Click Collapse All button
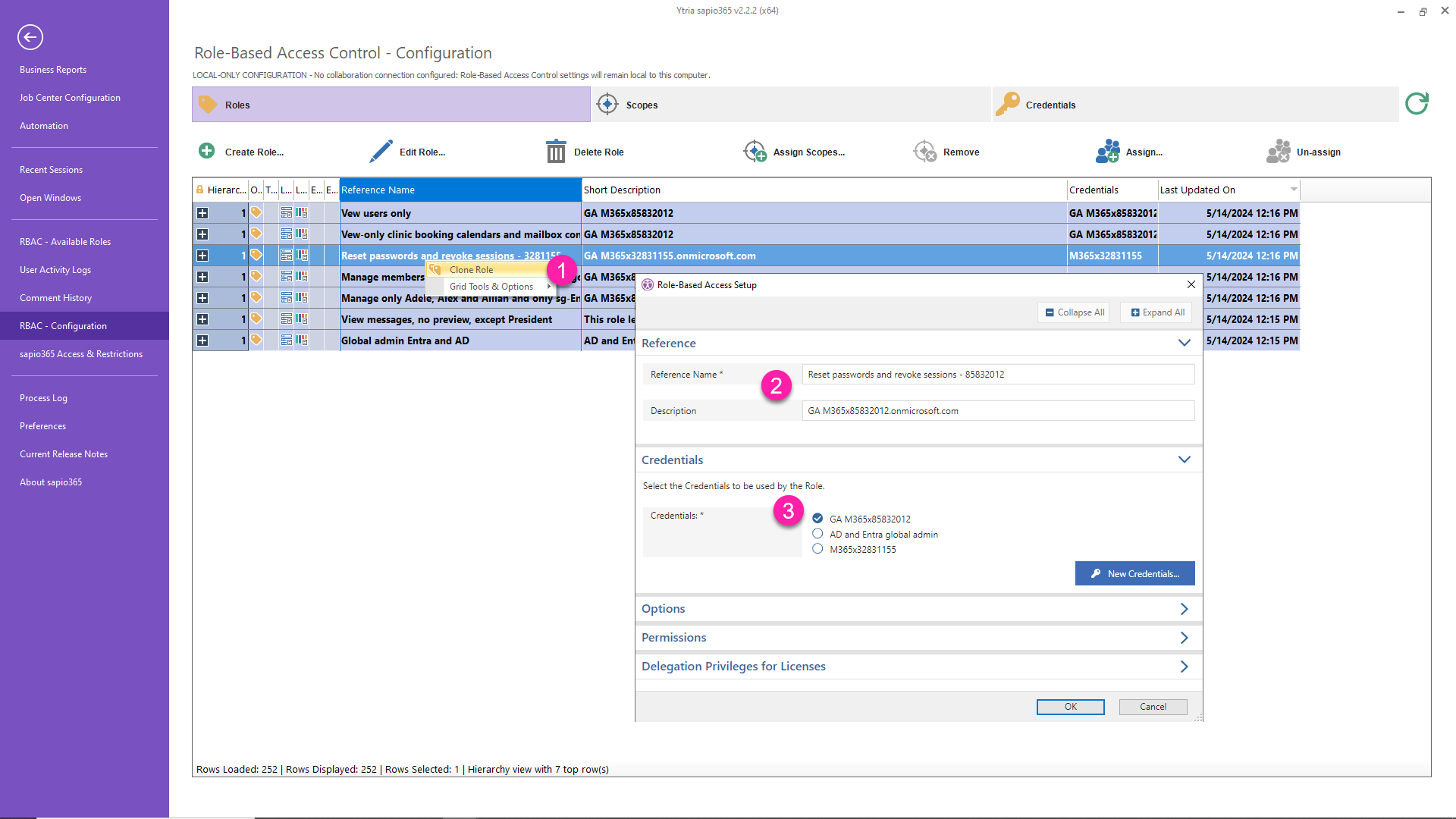1456x819 pixels. (x=1073, y=312)
